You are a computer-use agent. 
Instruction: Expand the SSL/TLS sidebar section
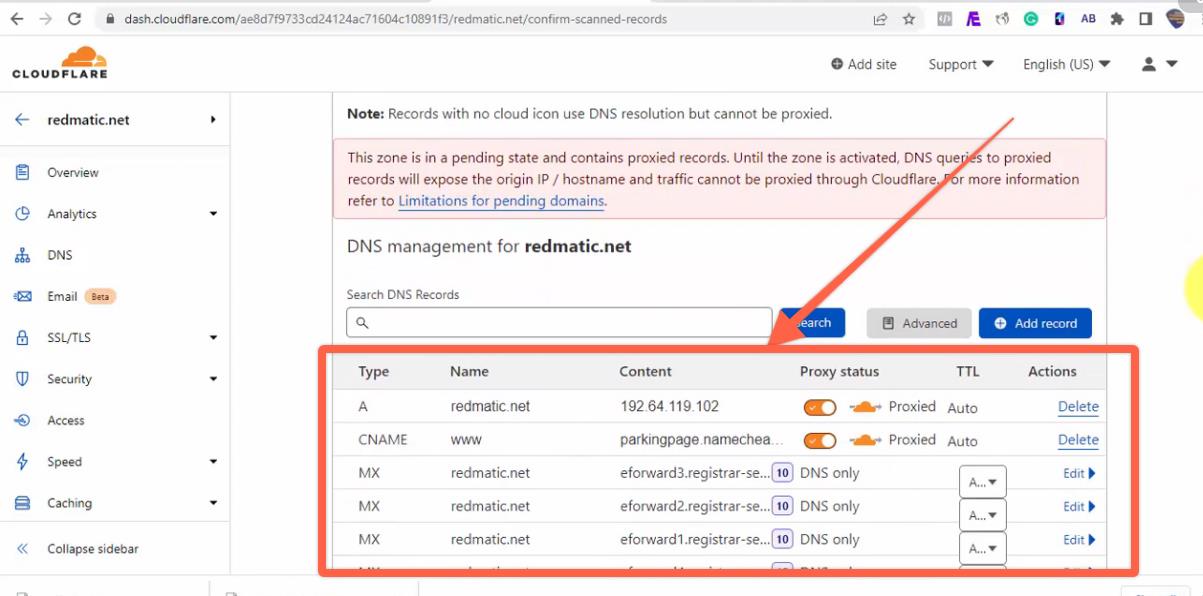tap(213, 338)
